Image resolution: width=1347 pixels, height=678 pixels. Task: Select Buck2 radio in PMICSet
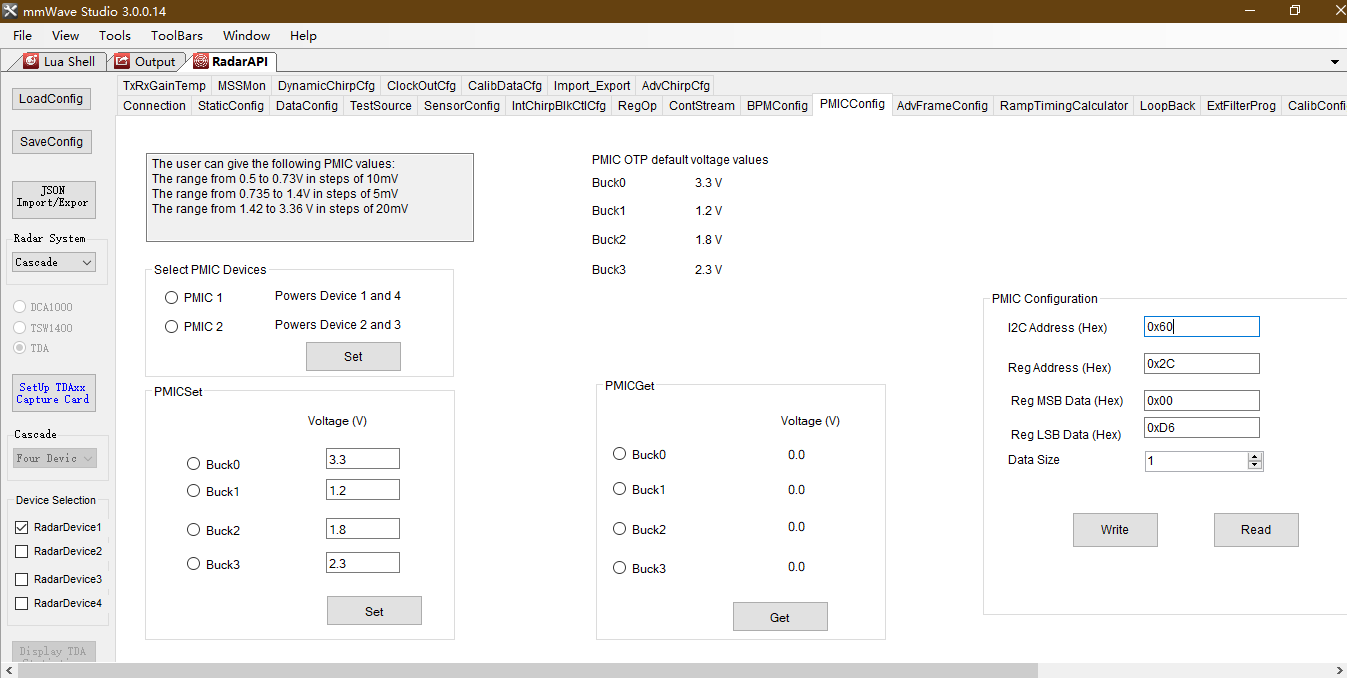(x=194, y=530)
